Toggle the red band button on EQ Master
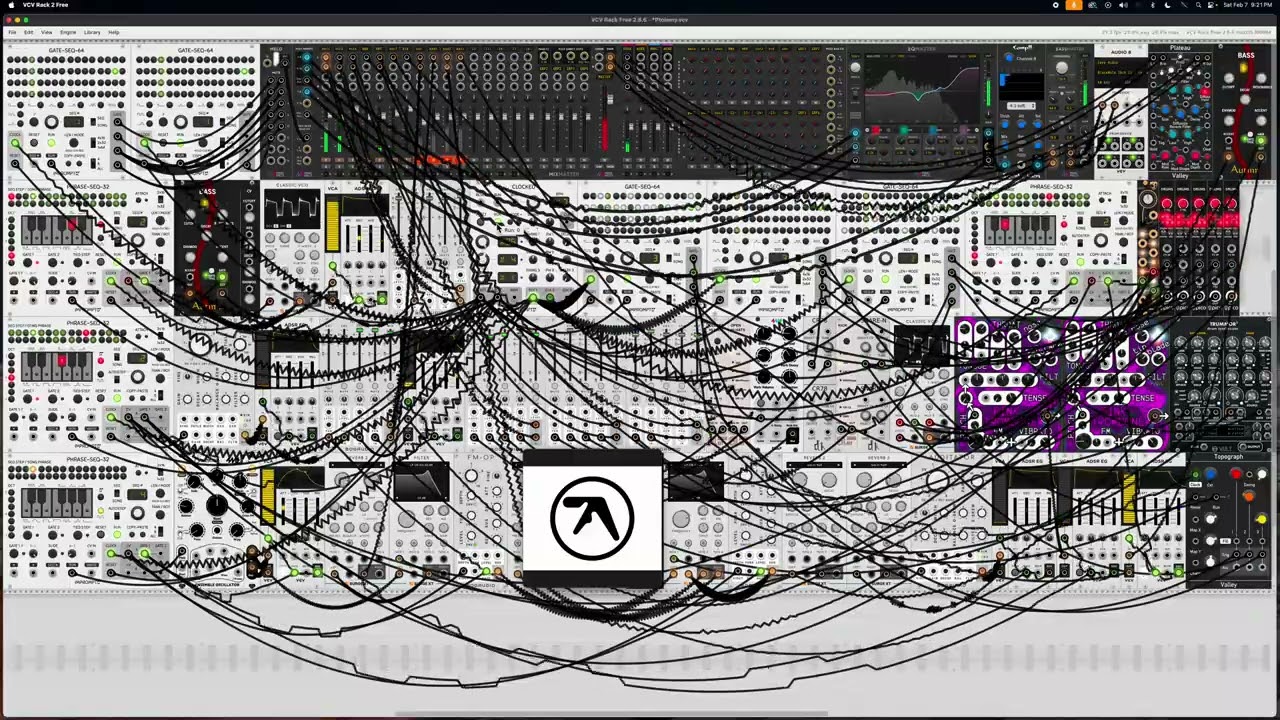The height and width of the screenshot is (720, 1280). click(x=876, y=130)
